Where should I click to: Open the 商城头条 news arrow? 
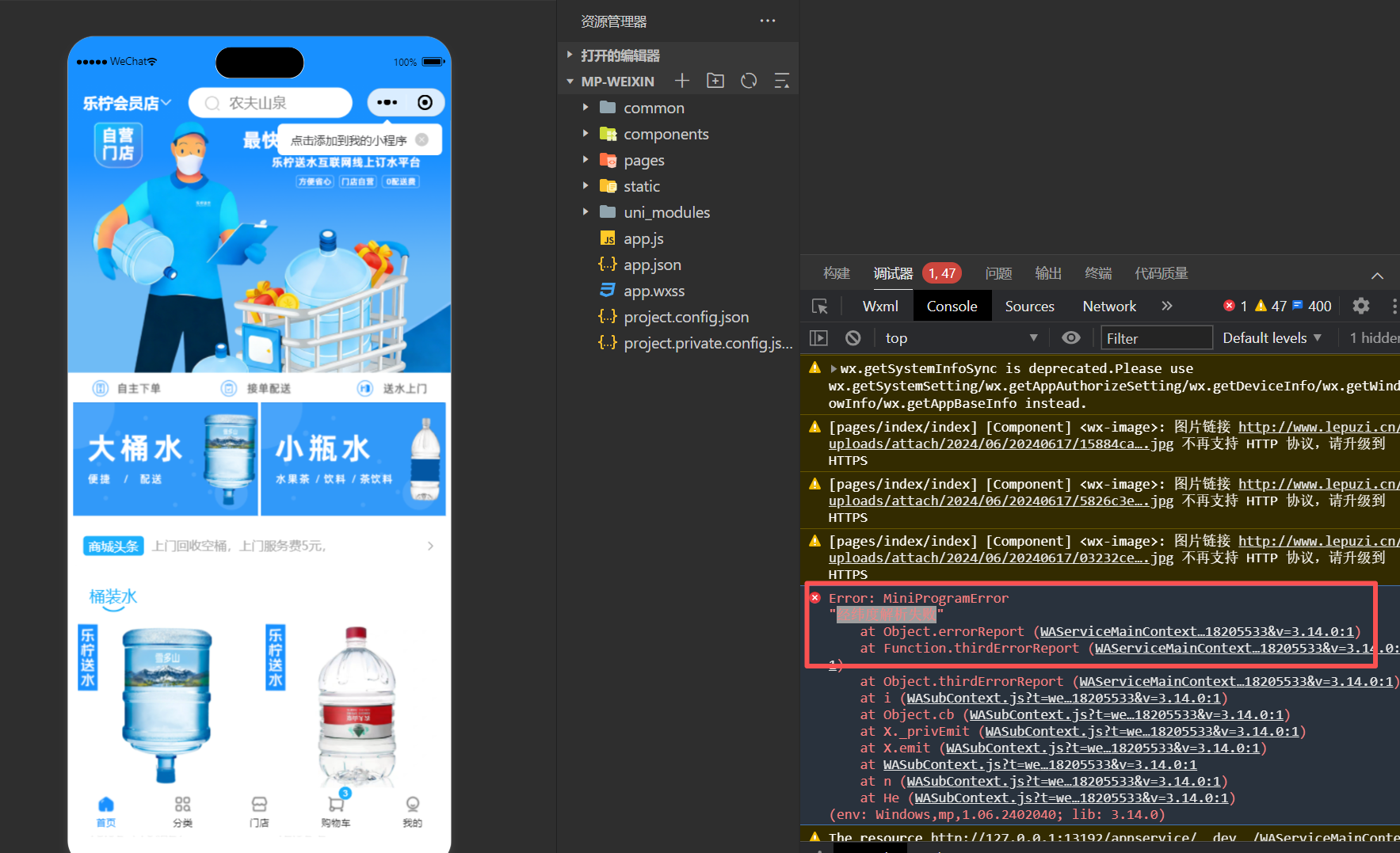point(430,546)
